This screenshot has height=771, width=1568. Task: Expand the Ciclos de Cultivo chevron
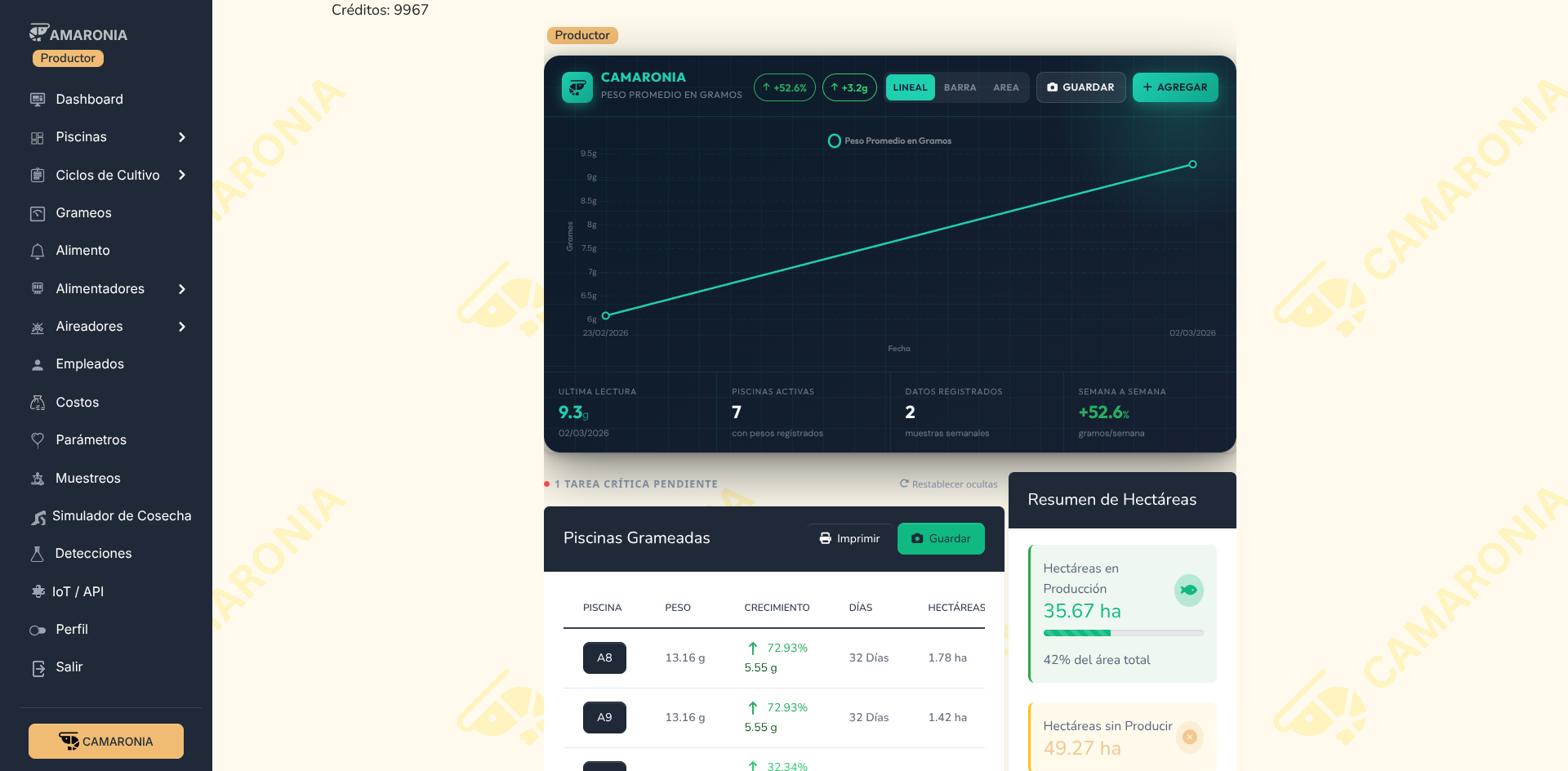click(x=182, y=175)
